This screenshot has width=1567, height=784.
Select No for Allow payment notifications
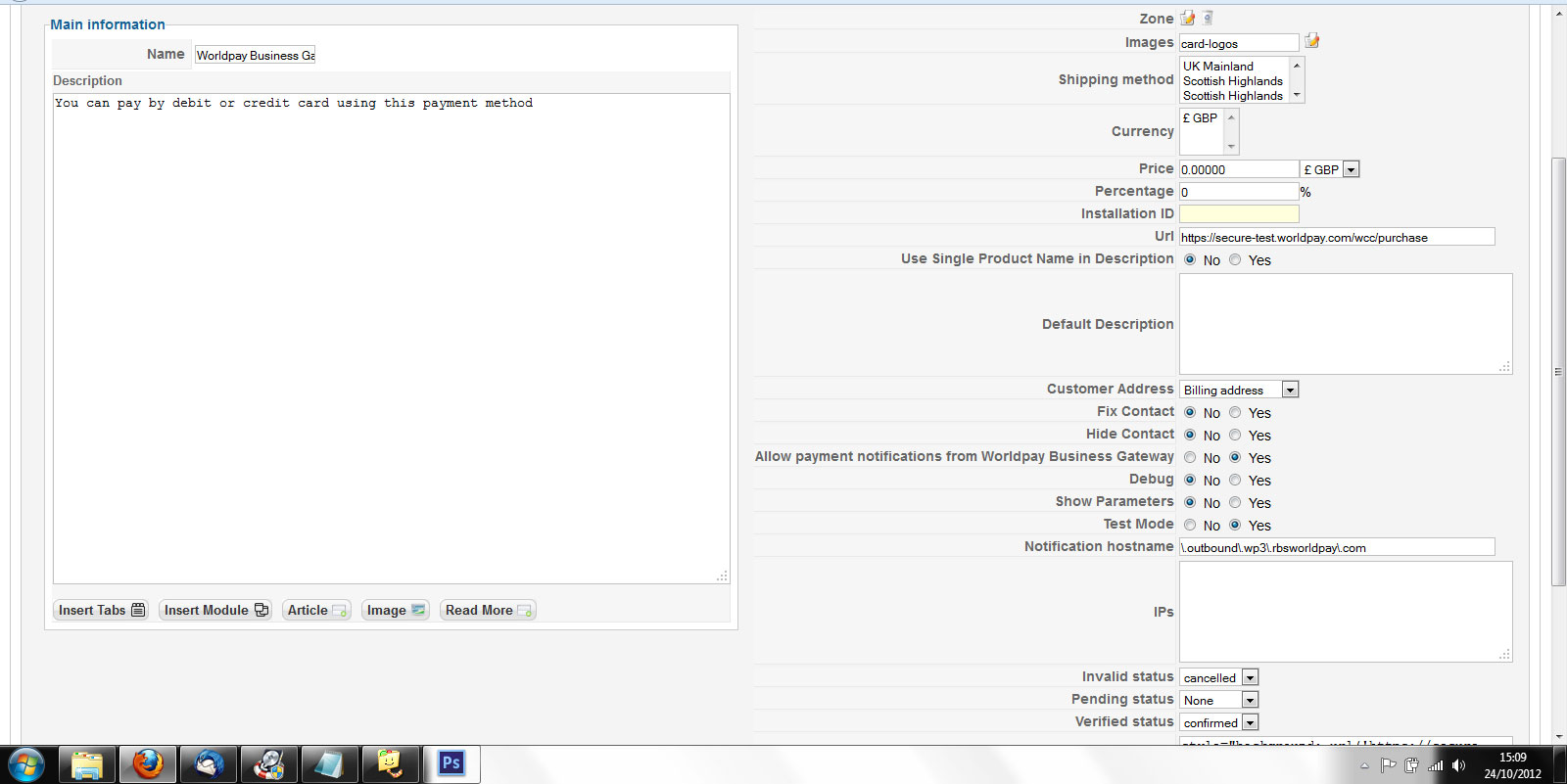click(x=1190, y=457)
